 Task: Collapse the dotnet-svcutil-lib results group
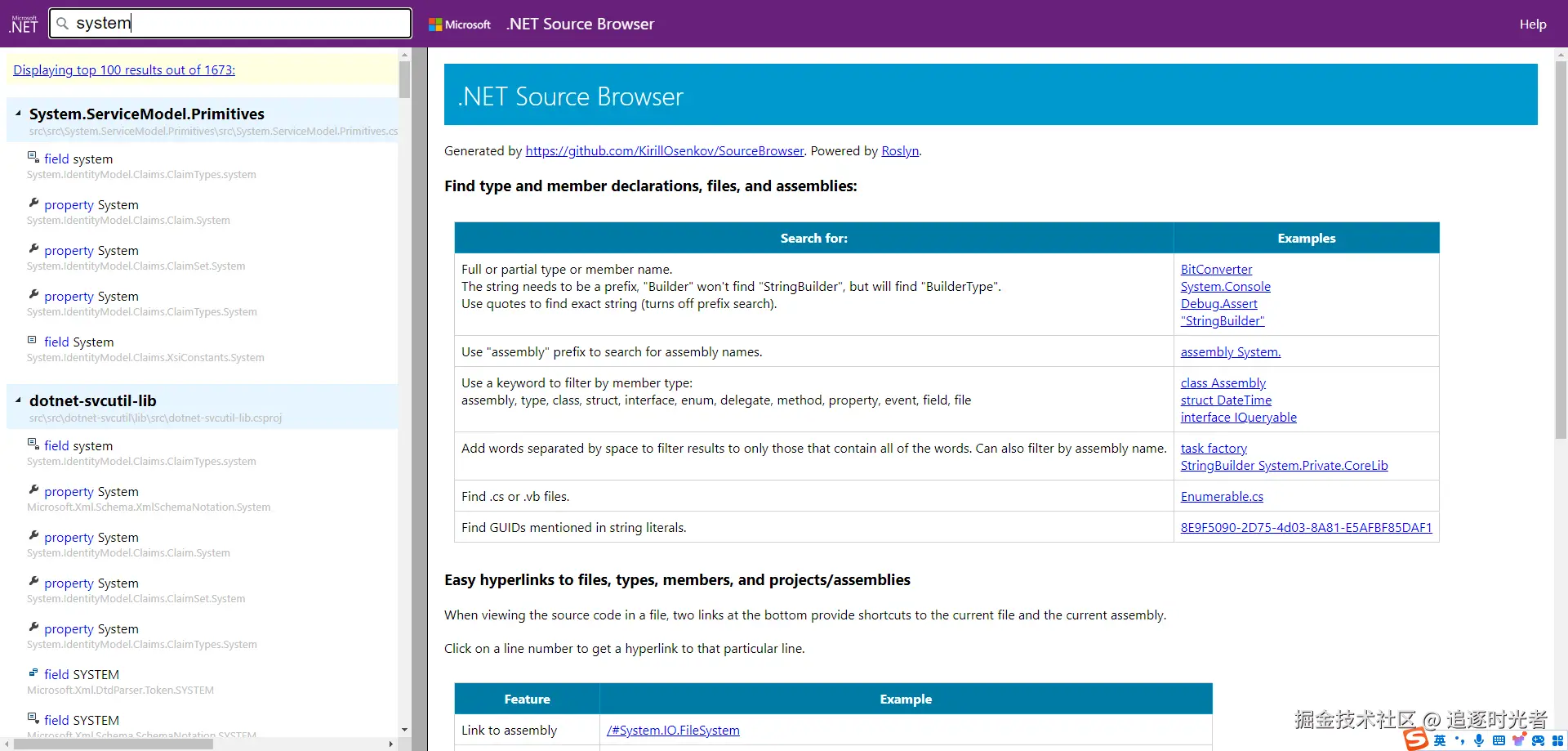point(18,400)
